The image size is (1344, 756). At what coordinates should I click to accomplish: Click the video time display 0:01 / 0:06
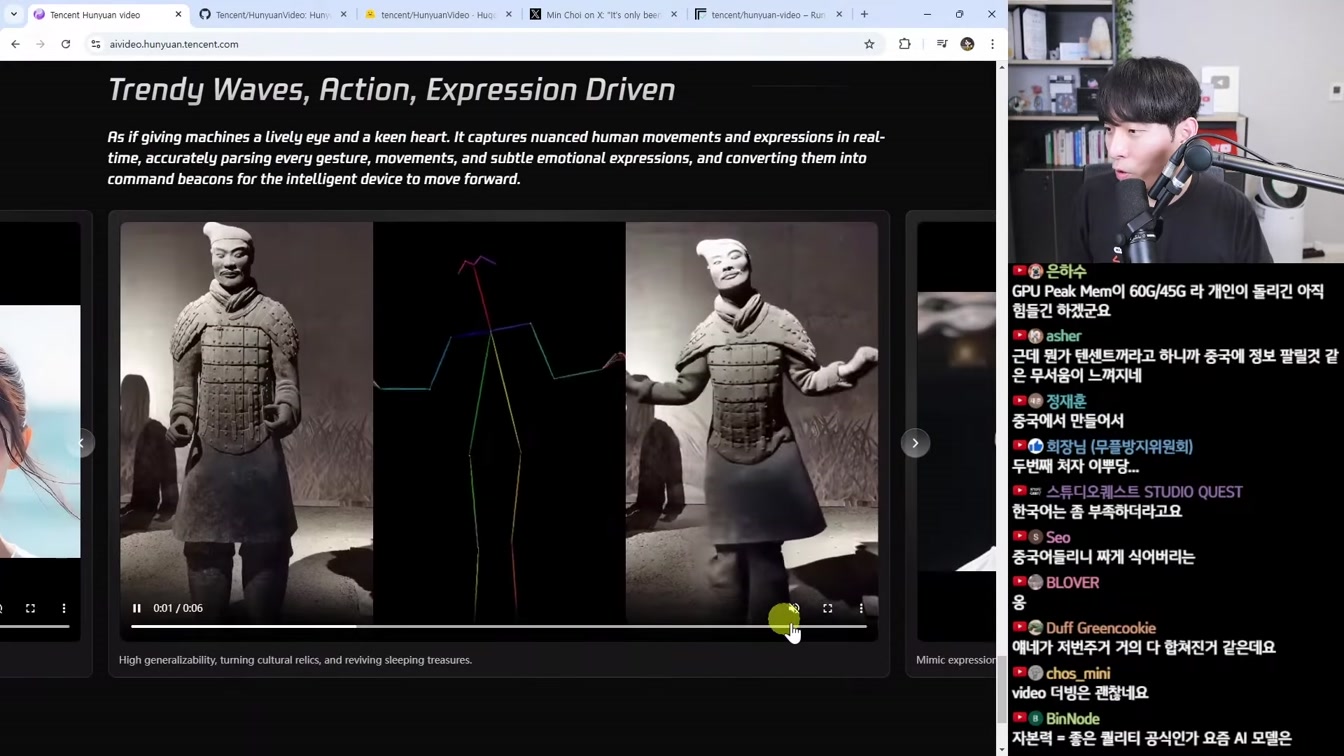[178, 608]
